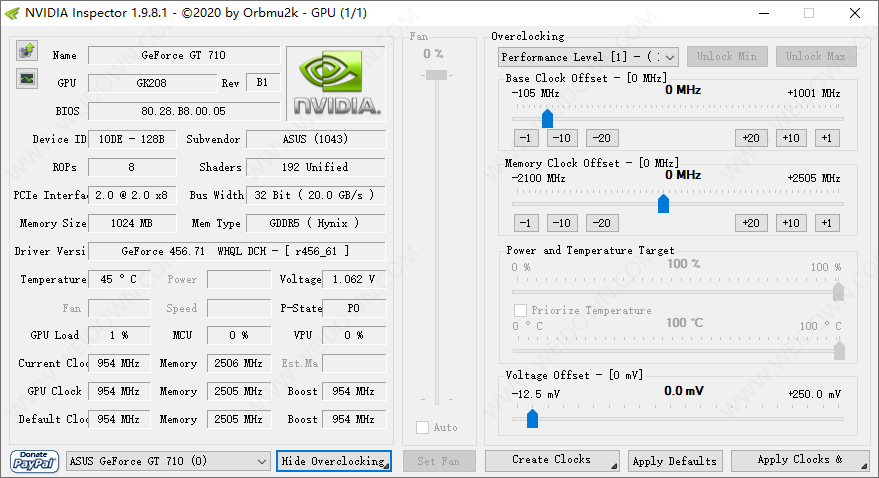Toggle the Auto fan checkbox
Screen dimensions: 879x478
coord(423,428)
